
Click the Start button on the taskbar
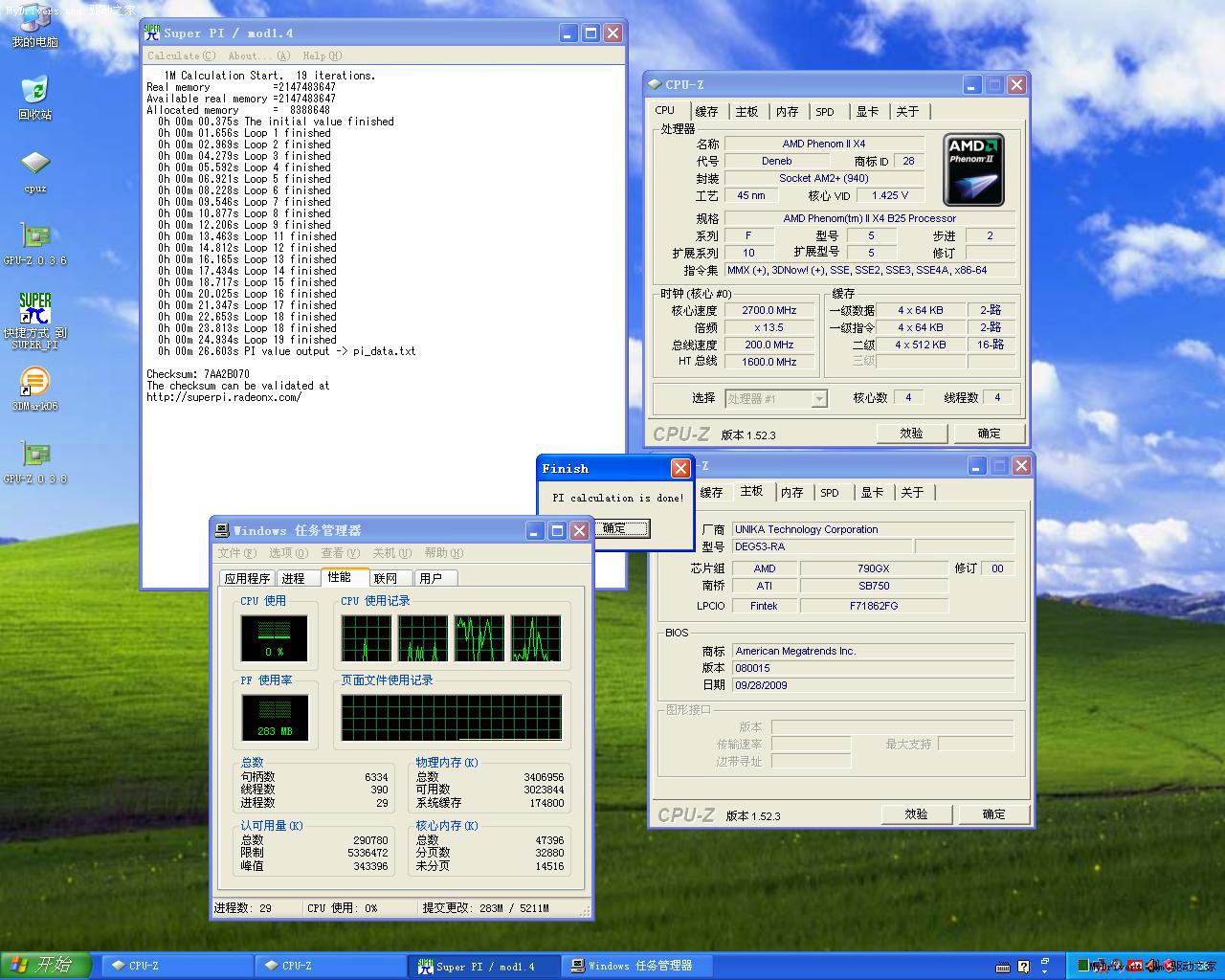[x=46, y=966]
